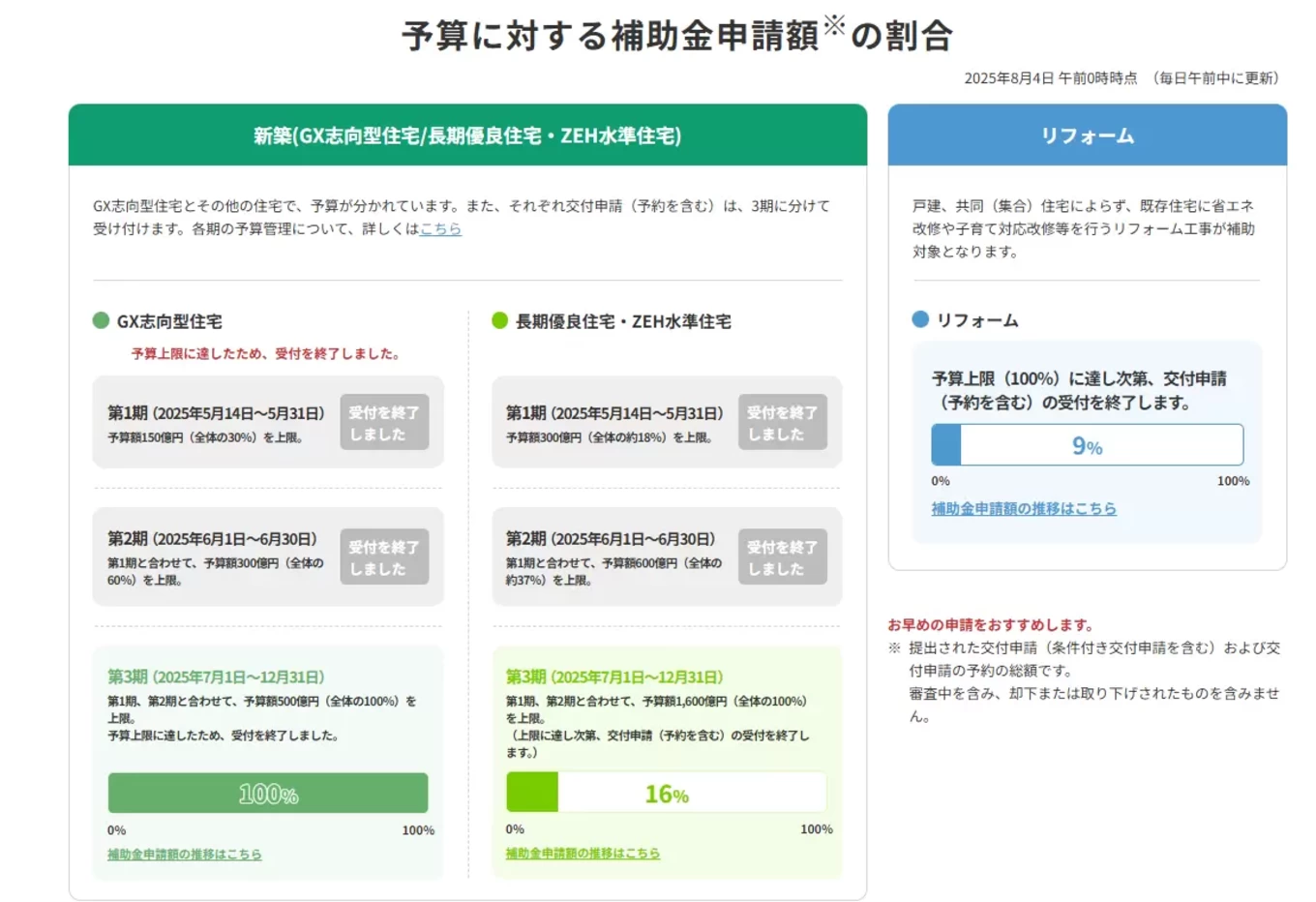Click GX 第1期 (2025年5月14日〜5月31日) text

216,413
